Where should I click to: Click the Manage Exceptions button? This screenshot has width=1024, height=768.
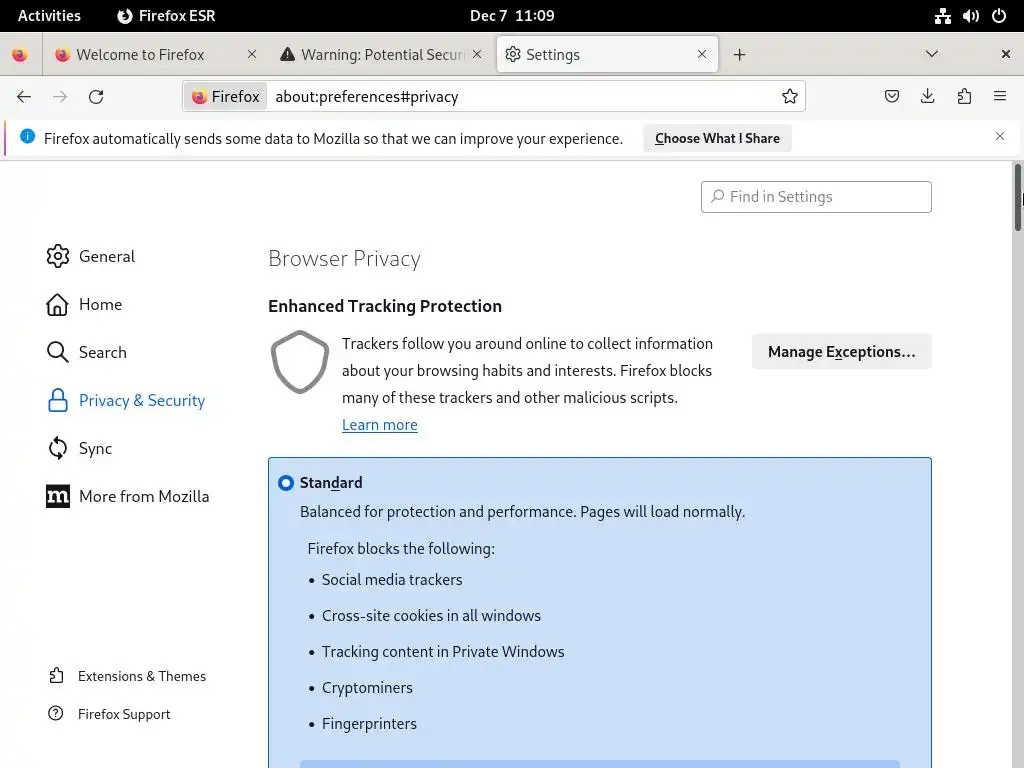[x=841, y=352]
